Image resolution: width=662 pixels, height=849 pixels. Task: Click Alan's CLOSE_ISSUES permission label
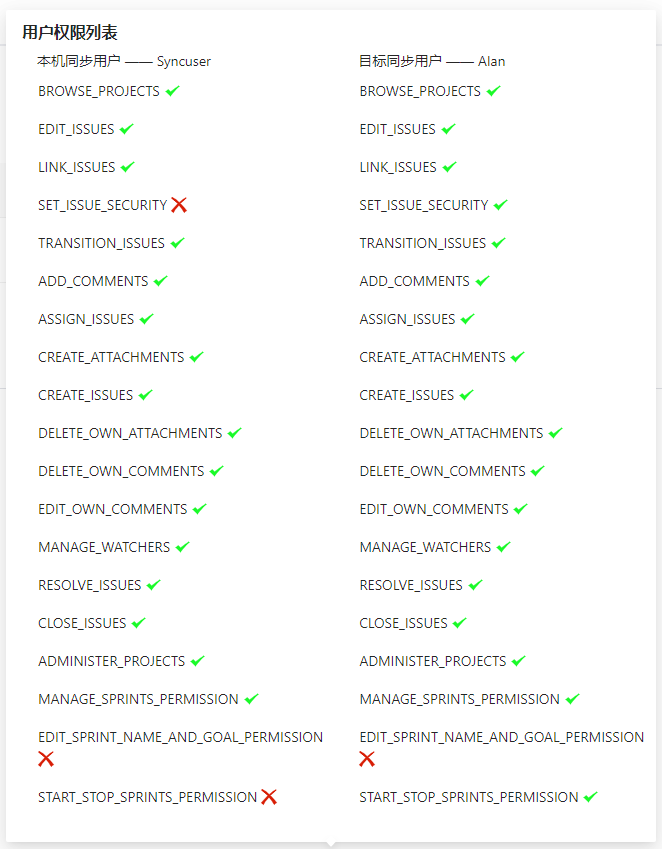tap(403, 623)
